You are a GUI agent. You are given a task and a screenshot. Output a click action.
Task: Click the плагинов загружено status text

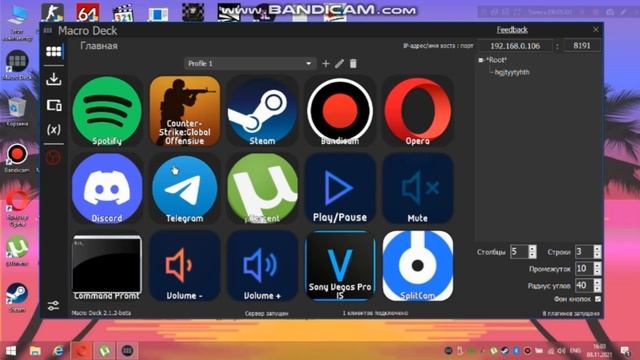[x=571, y=313]
